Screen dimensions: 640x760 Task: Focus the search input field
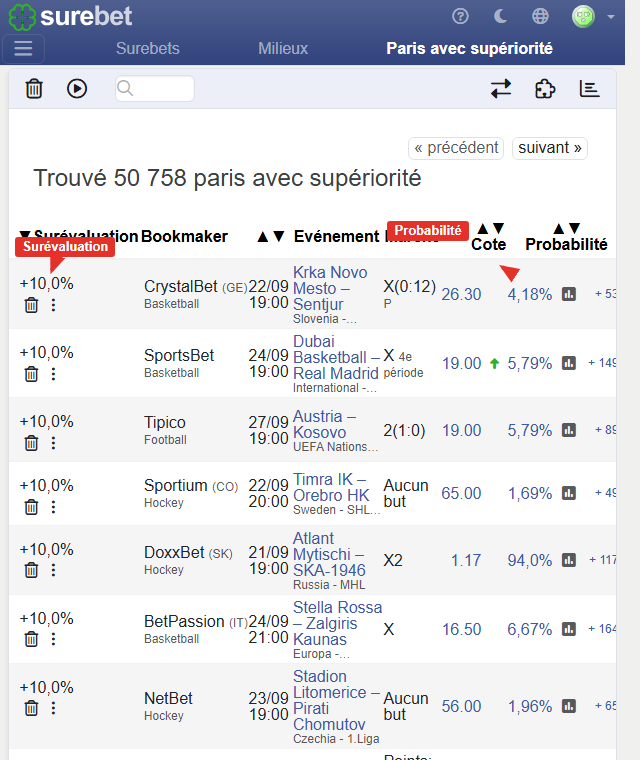155,89
